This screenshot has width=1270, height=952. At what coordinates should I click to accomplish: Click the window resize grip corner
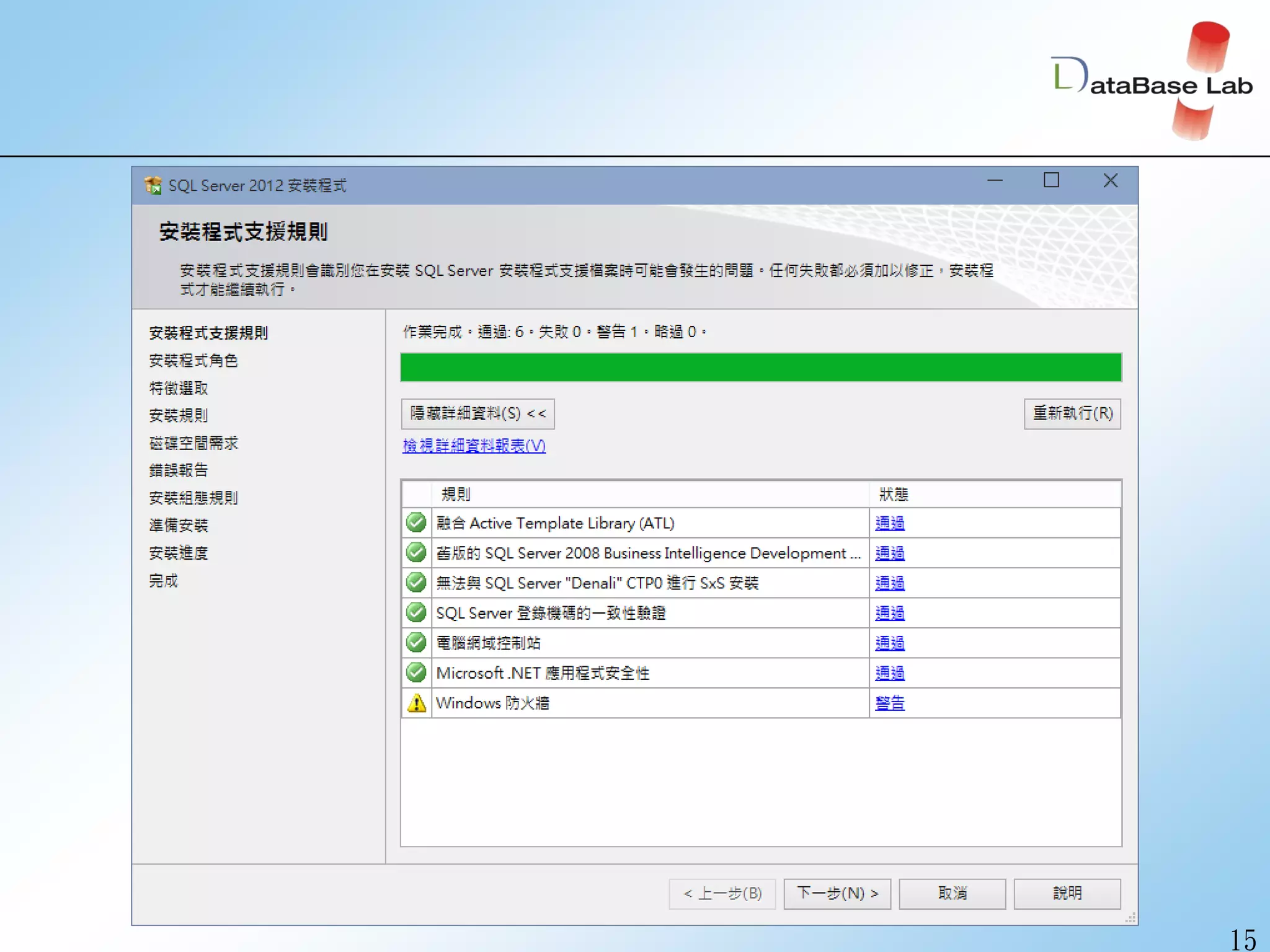click(1130, 918)
